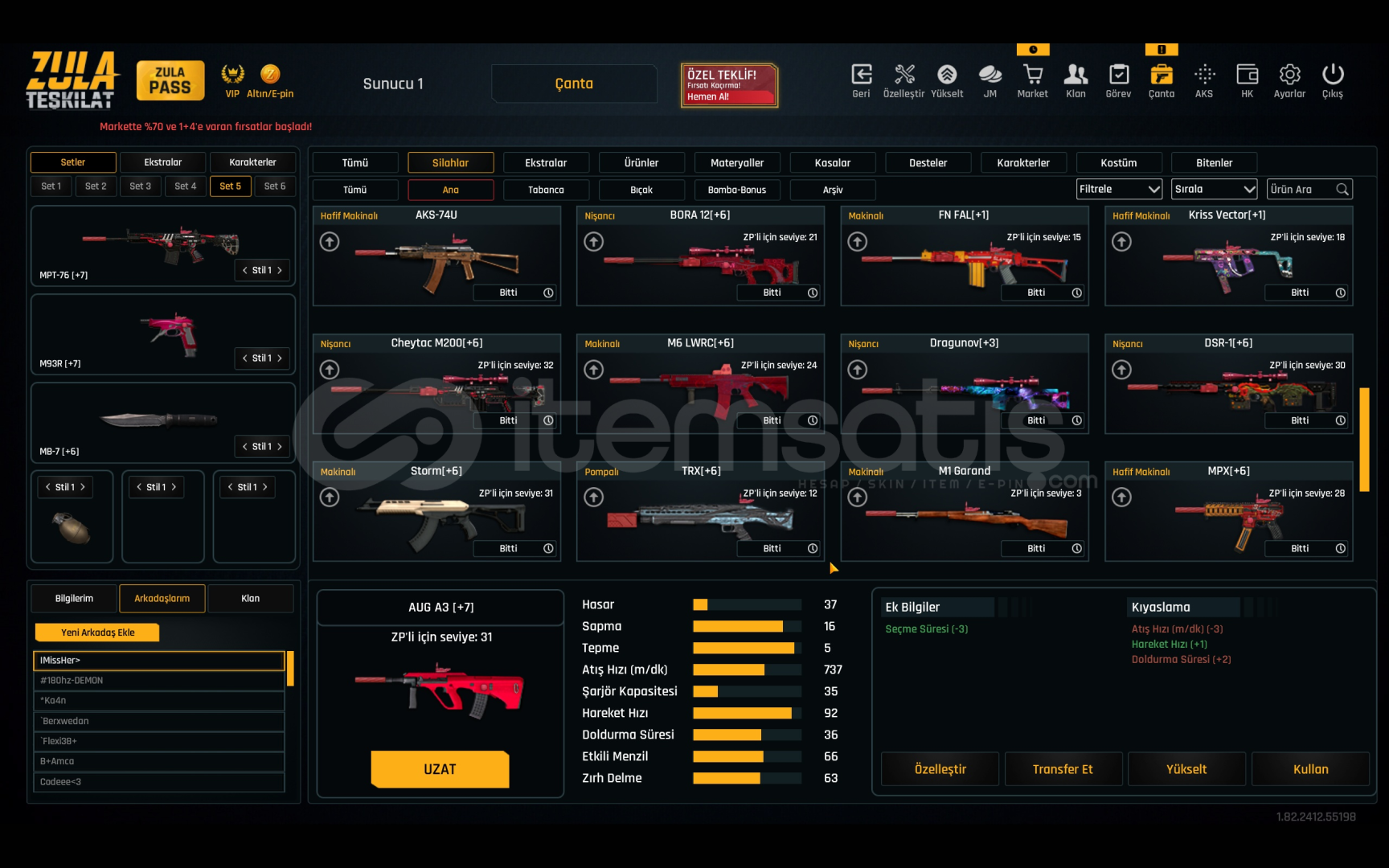Switch to the Bilgilerim tab
The width and height of the screenshot is (1389, 868).
click(74, 598)
